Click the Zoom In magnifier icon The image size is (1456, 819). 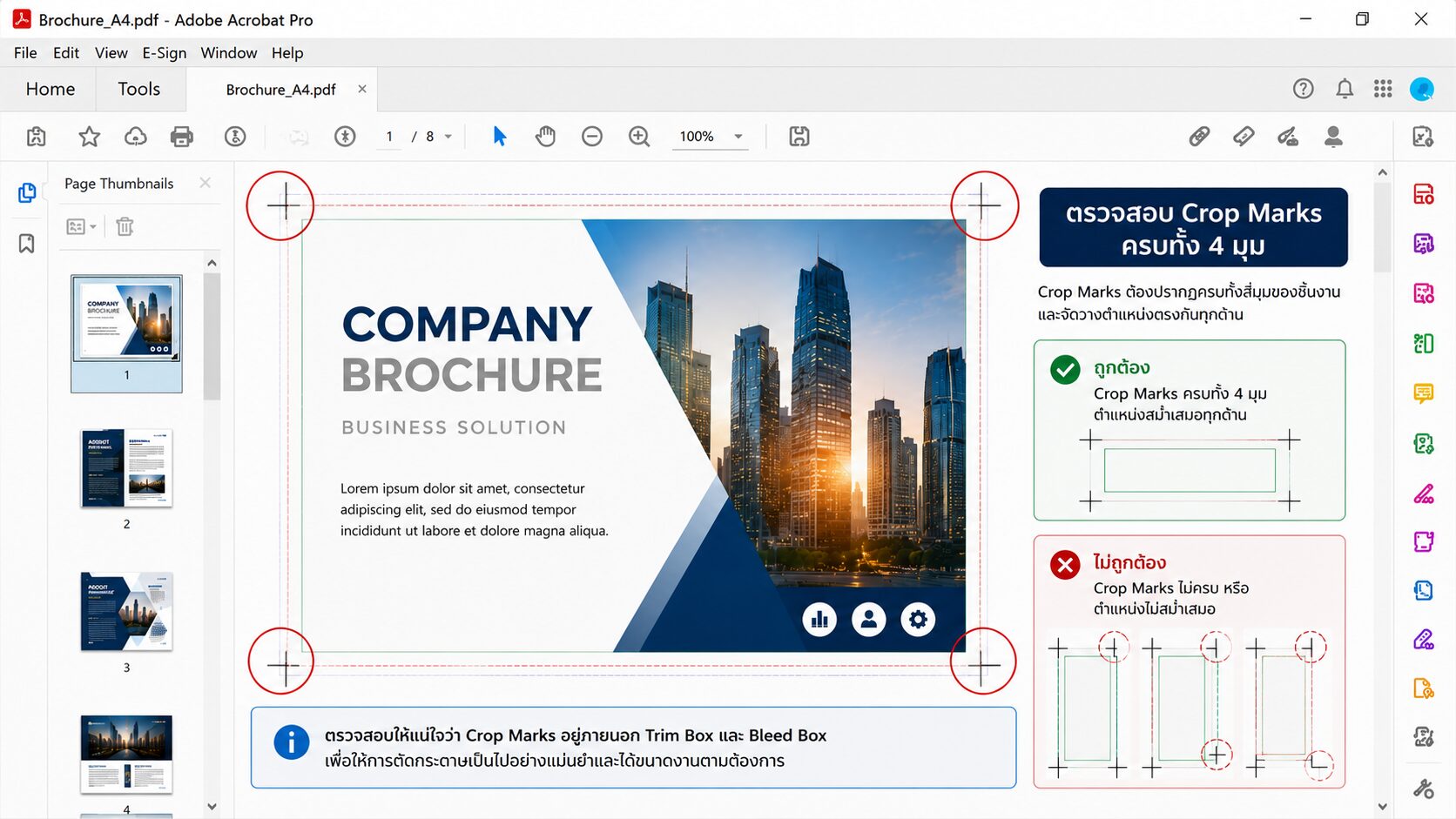(639, 137)
